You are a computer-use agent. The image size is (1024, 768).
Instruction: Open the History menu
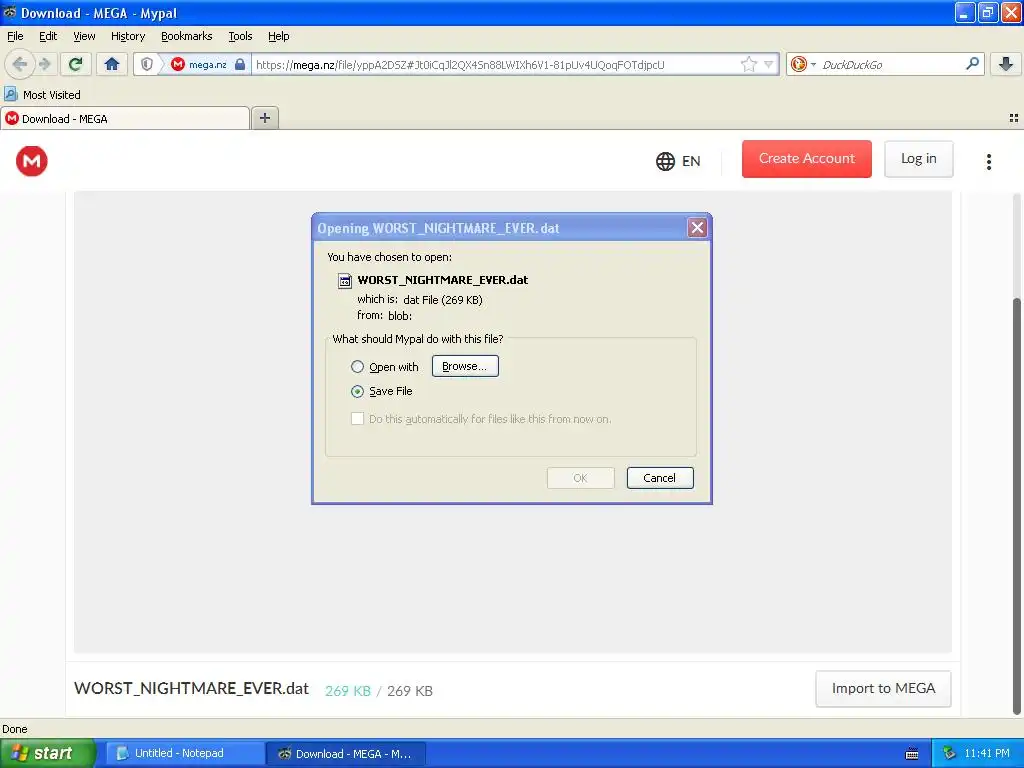(x=128, y=36)
